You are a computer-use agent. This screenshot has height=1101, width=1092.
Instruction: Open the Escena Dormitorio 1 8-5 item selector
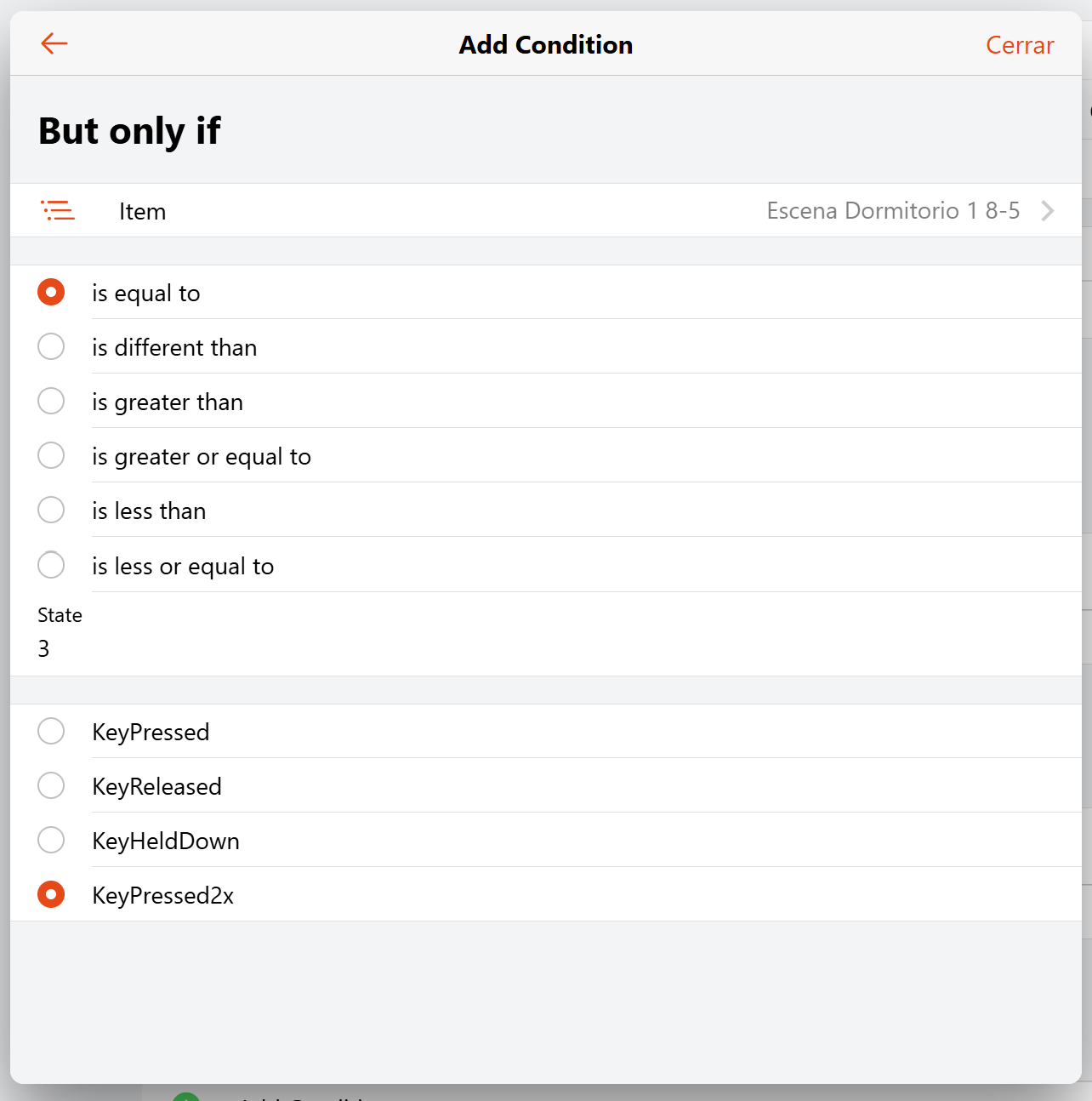(892, 211)
